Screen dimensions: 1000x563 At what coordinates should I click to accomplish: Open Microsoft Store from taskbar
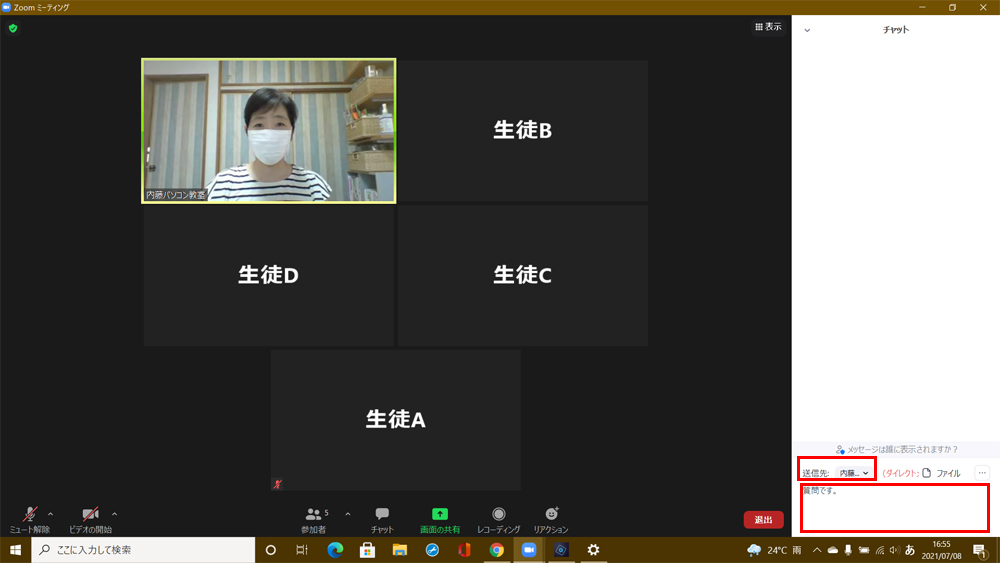[367, 550]
